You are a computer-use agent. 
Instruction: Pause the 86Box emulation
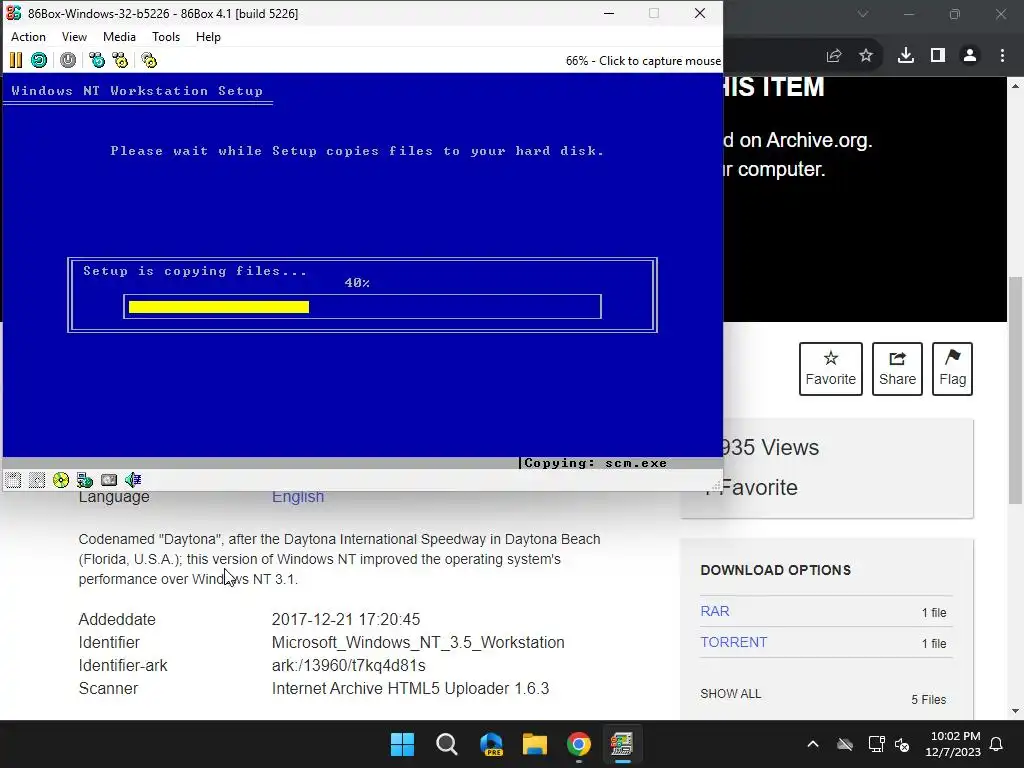pos(16,61)
